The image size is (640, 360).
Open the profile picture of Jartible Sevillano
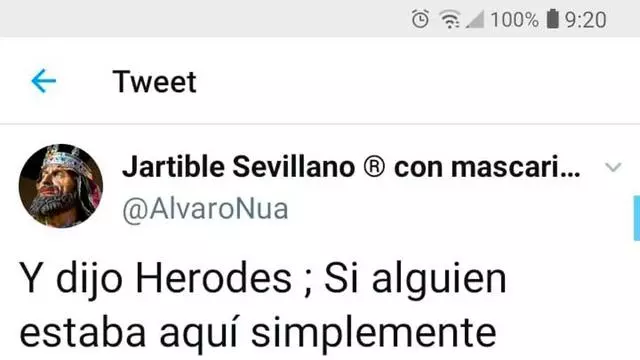[x=61, y=186]
